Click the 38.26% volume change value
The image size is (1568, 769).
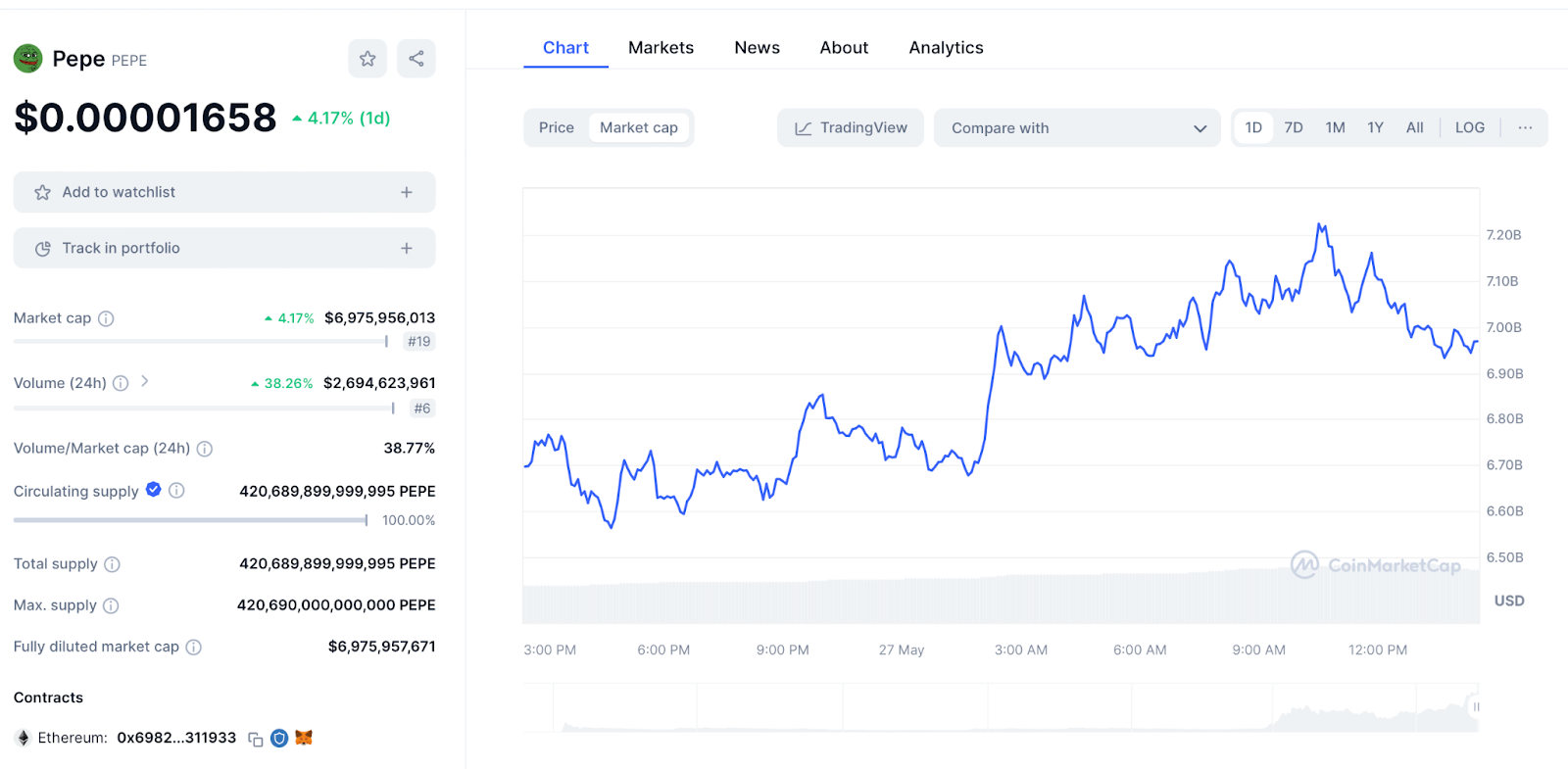coord(282,383)
